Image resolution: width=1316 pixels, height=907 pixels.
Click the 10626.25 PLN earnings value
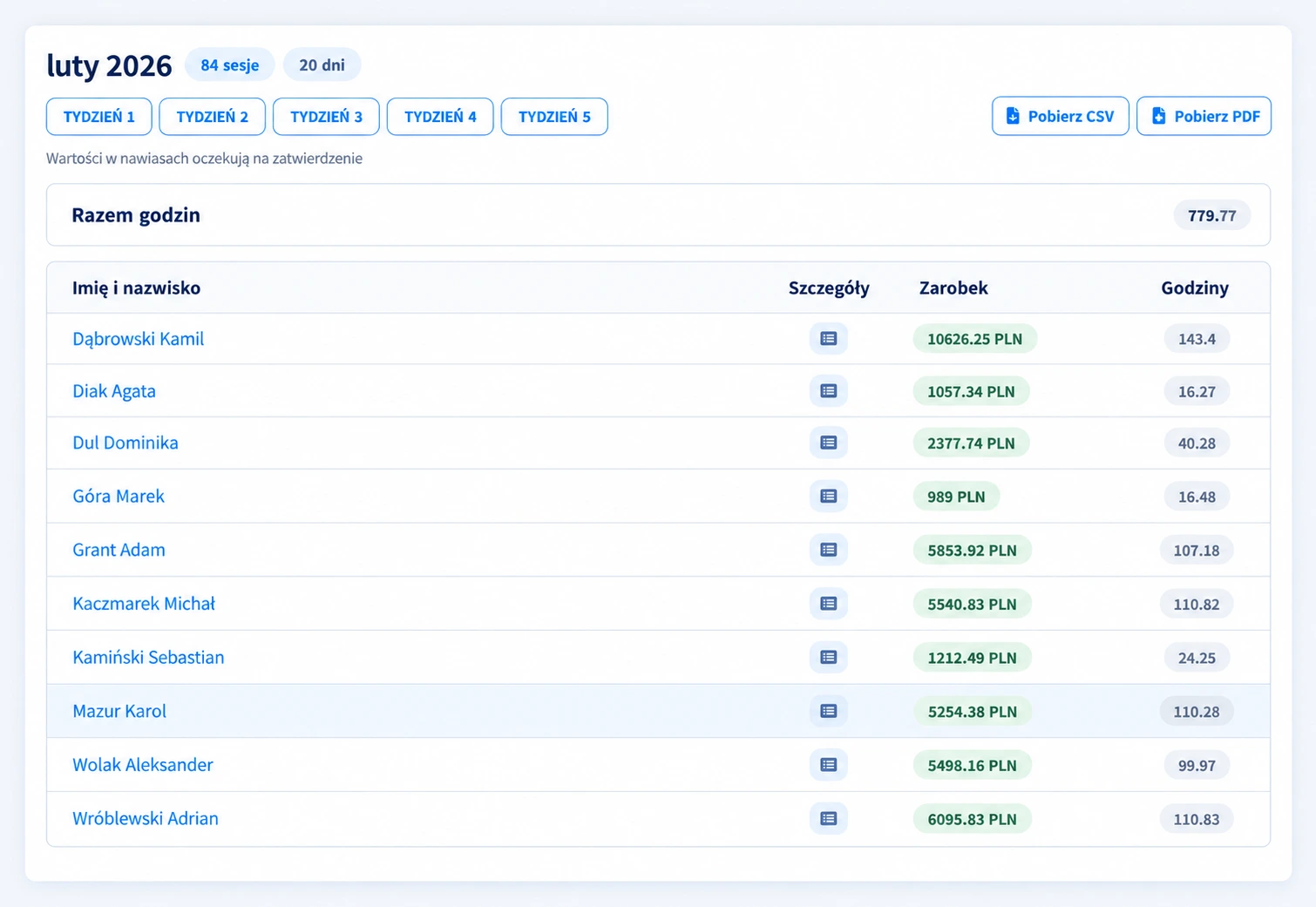click(x=974, y=339)
